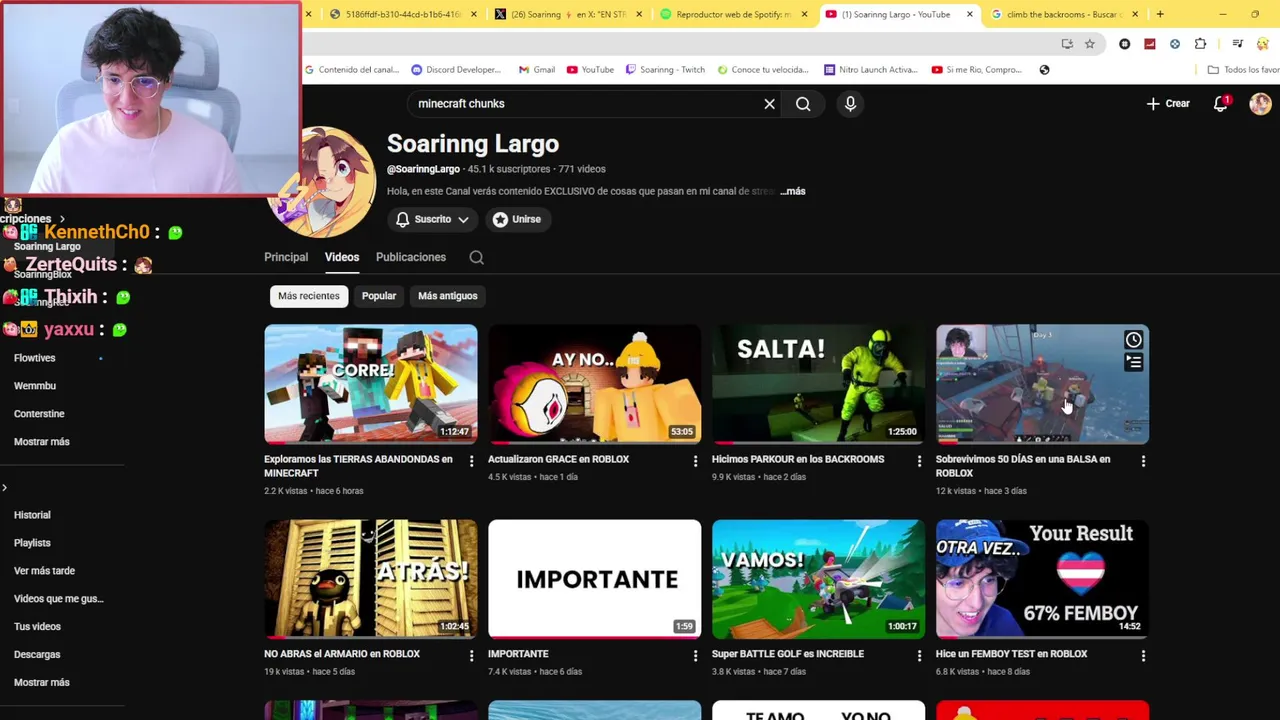
Task: Open the browser extensions puzzle icon
Action: click(1200, 44)
